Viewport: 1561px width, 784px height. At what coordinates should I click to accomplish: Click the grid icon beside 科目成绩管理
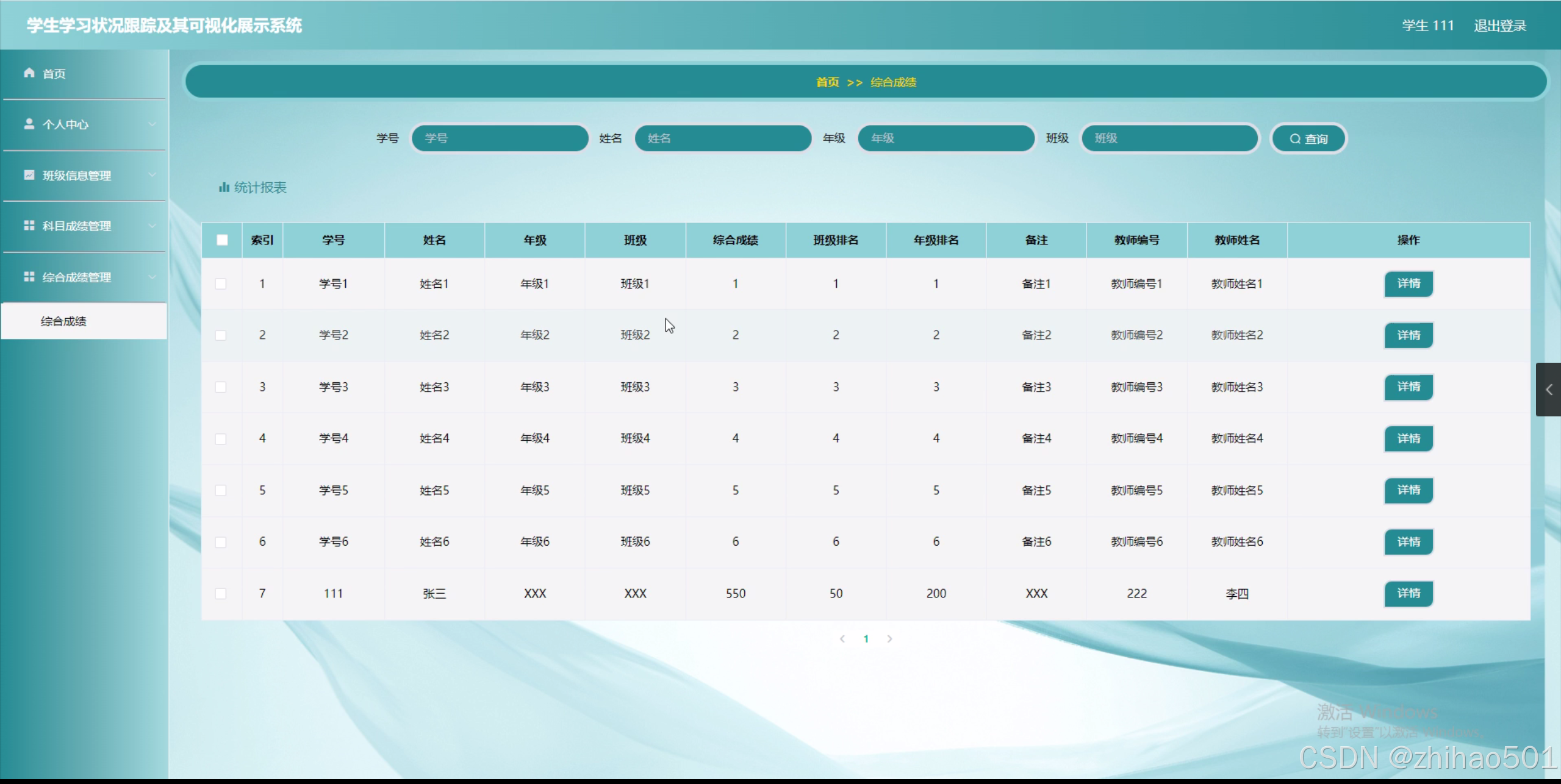pyautogui.click(x=29, y=226)
